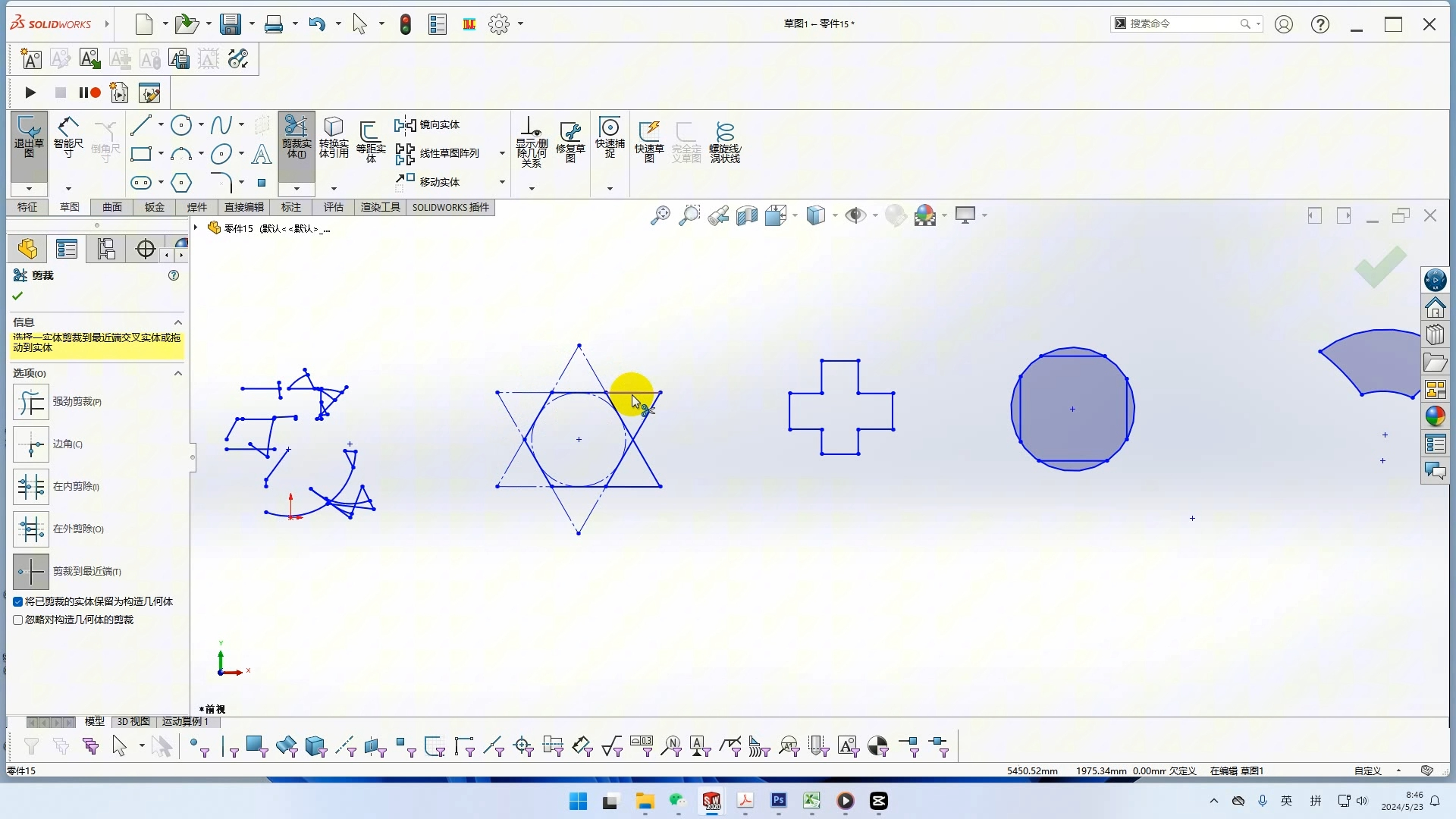The width and height of the screenshot is (1456, 819).
Task: Check 忽略对构造几何体的剪裁 checkbox
Action: pos(17,619)
